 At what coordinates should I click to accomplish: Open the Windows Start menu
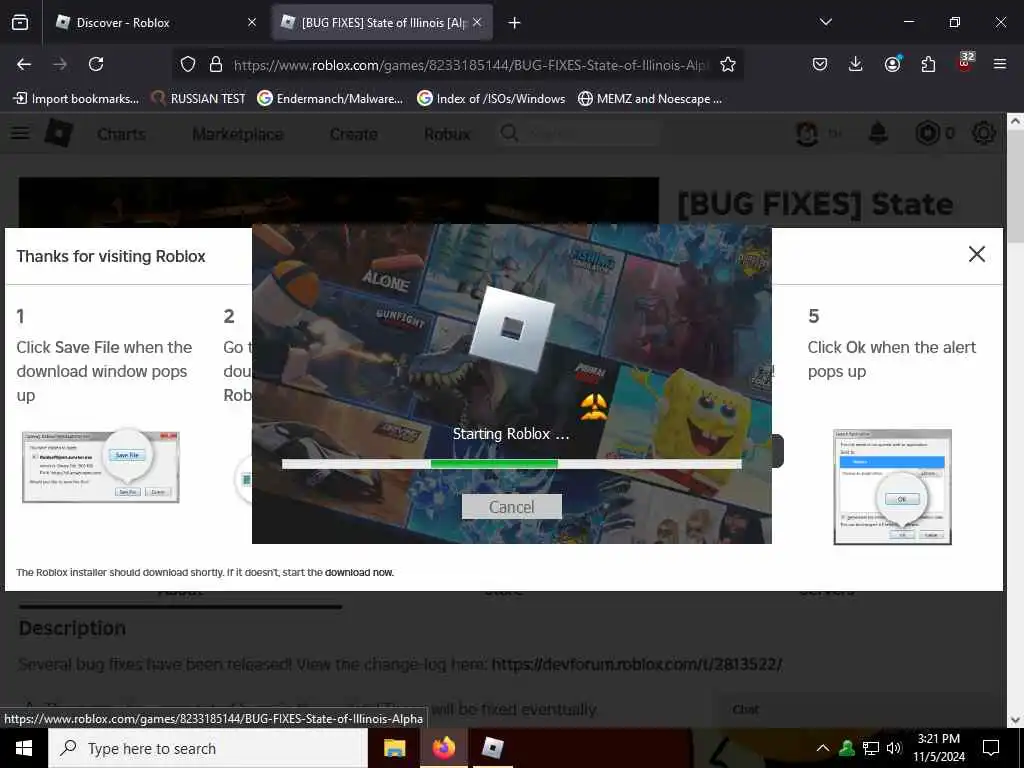[x=24, y=748]
